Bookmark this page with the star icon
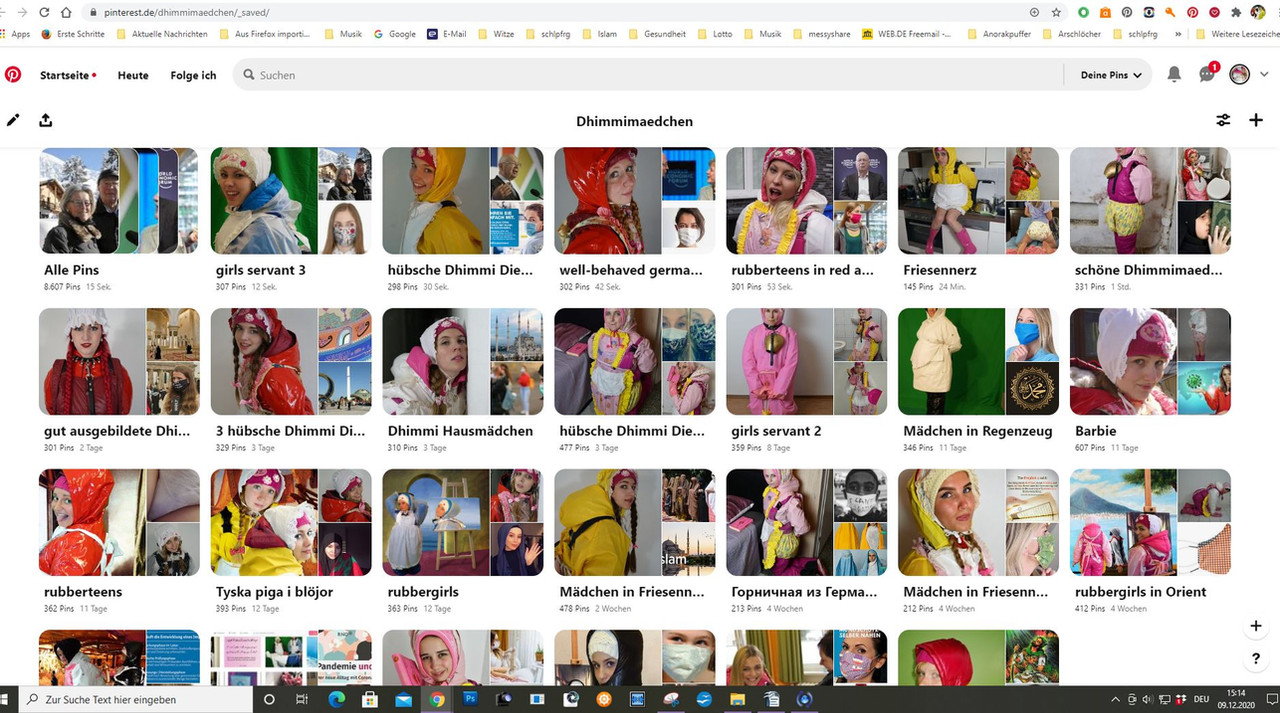Image resolution: width=1280 pixels, height=713 pixels. (x=1056, y=13)
